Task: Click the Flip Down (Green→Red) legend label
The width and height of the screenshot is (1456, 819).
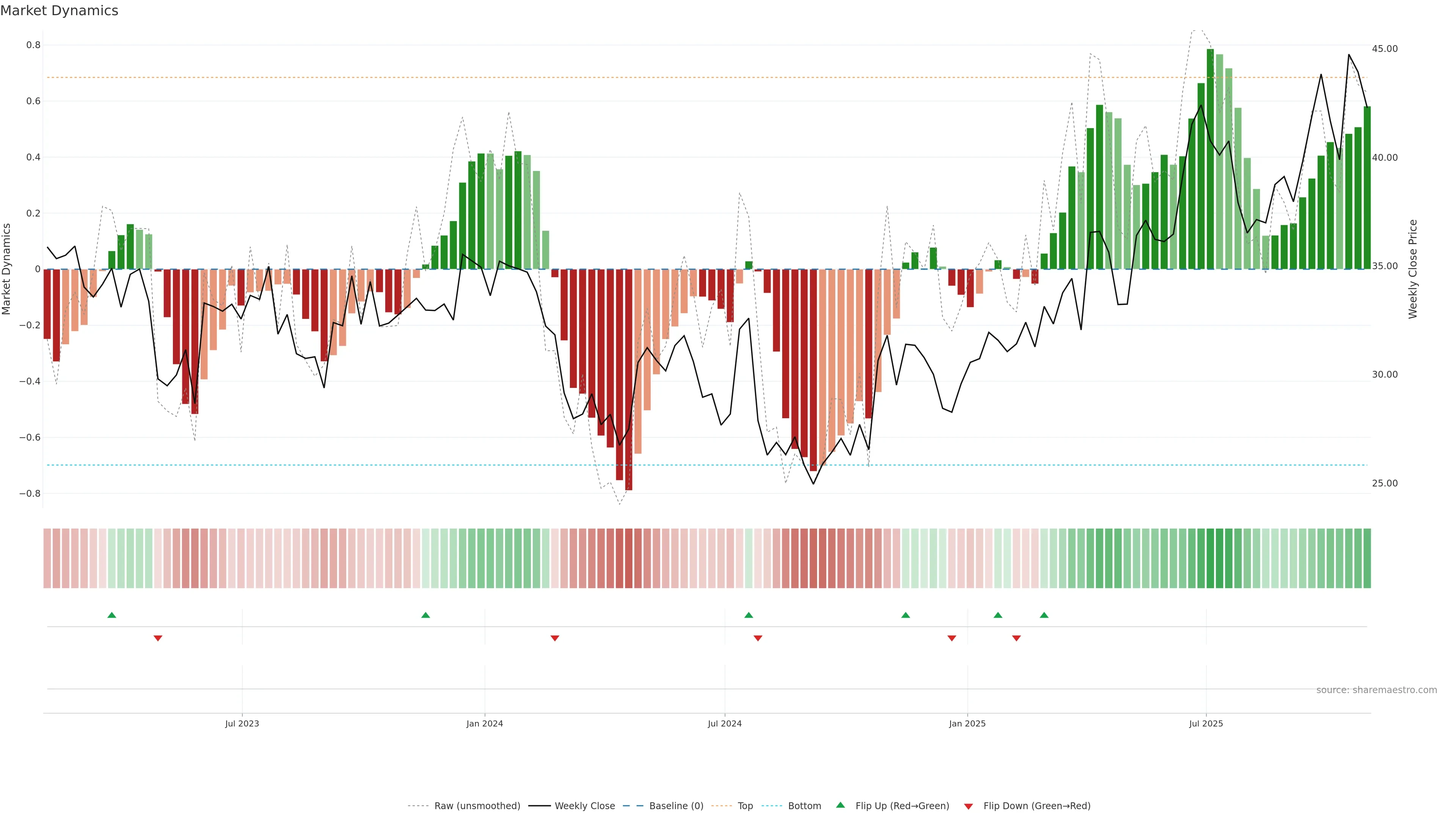Action: click(1037, 806)
